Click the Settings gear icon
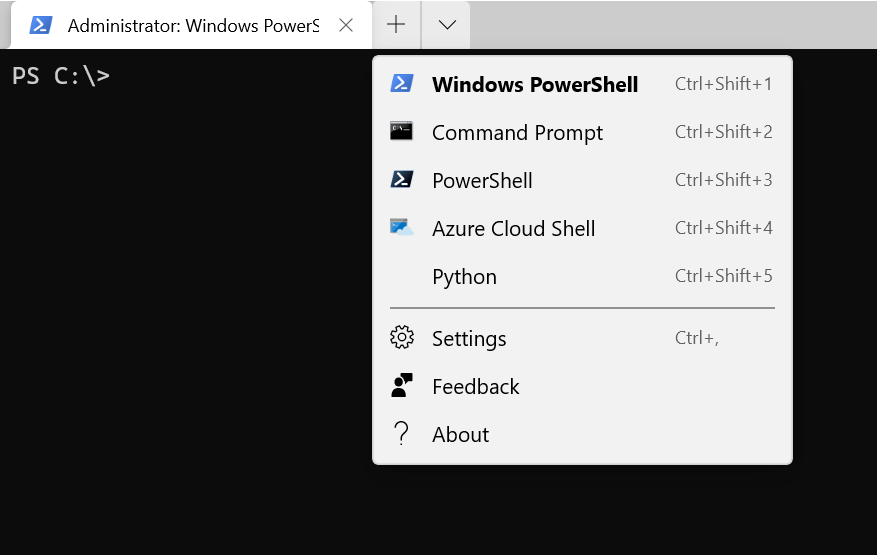This screenshot has height=555, width=877. coord(402,338)
